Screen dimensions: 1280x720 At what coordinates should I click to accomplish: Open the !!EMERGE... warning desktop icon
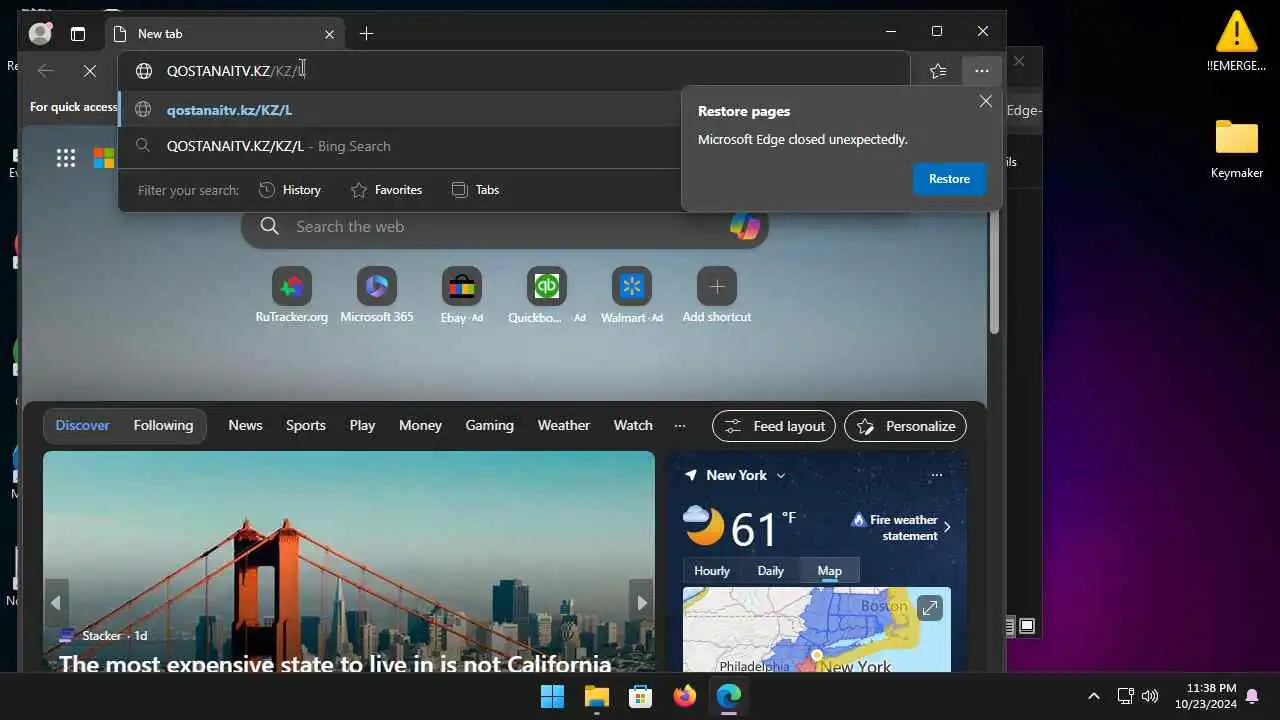pos(1237,41)
